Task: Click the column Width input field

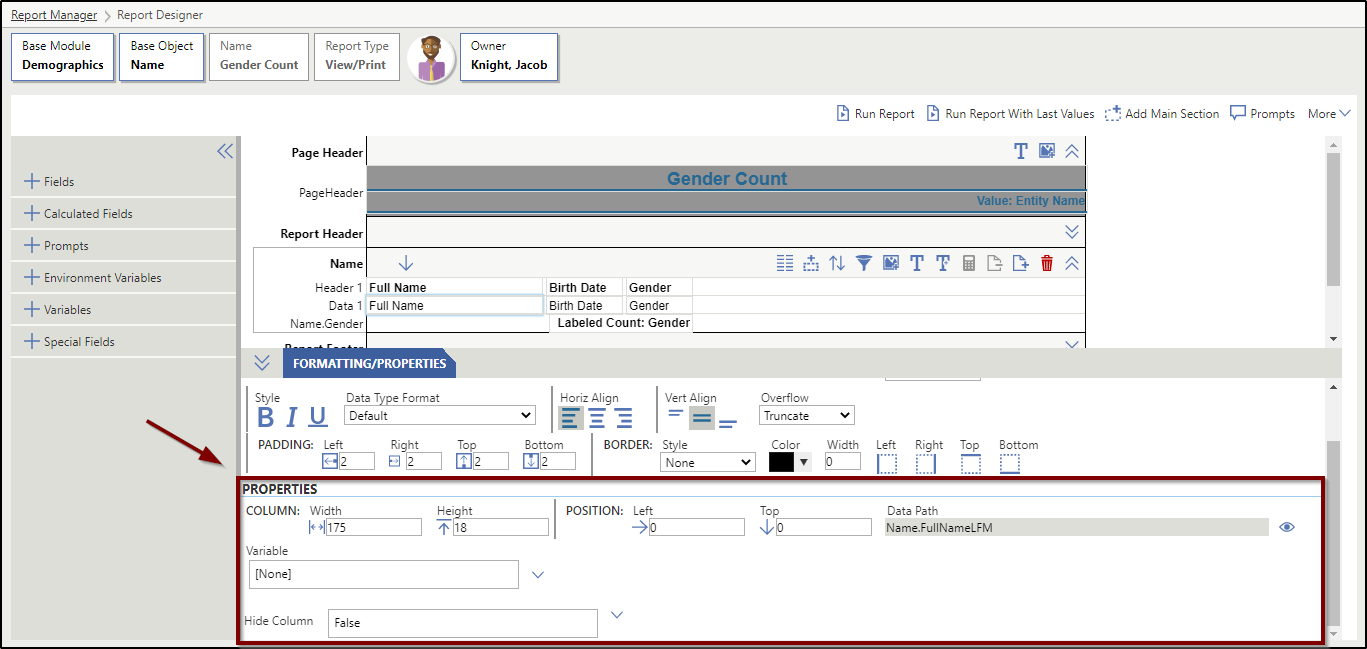Action: (373, 527)
